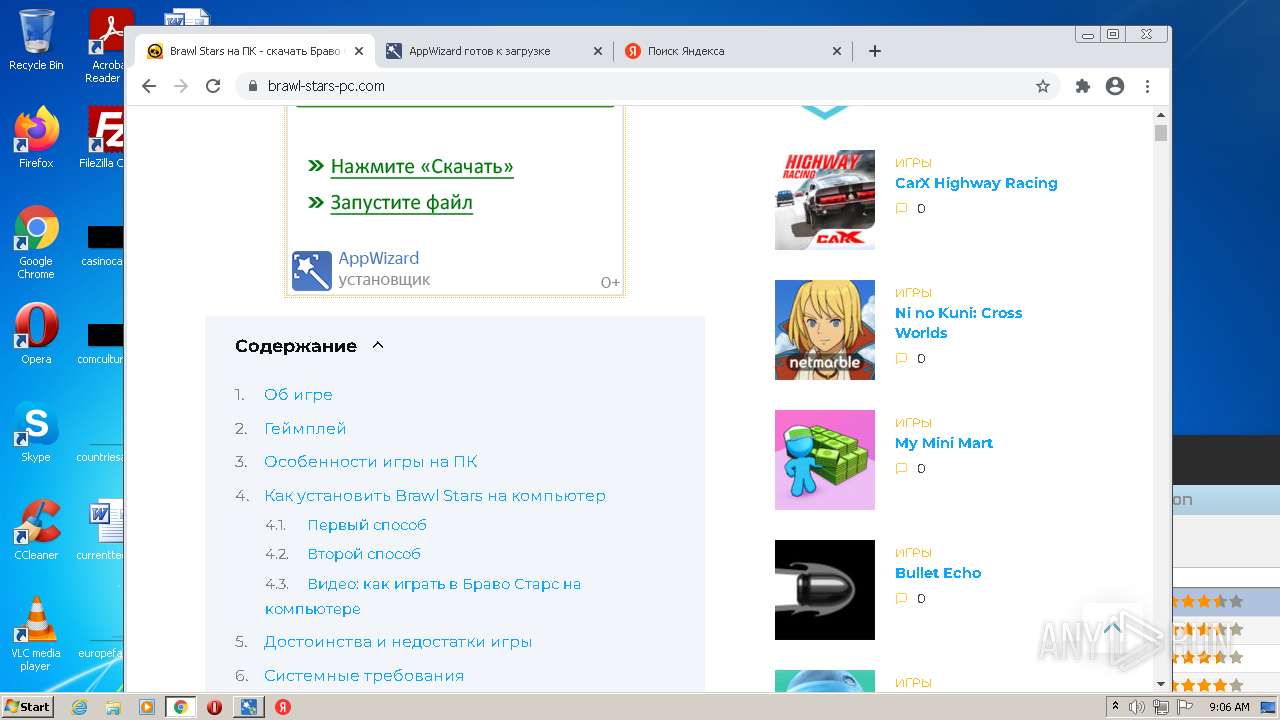Close the Brawl Stars tab
Viewport: 1280px width, 720px height.
coord(359,51)
